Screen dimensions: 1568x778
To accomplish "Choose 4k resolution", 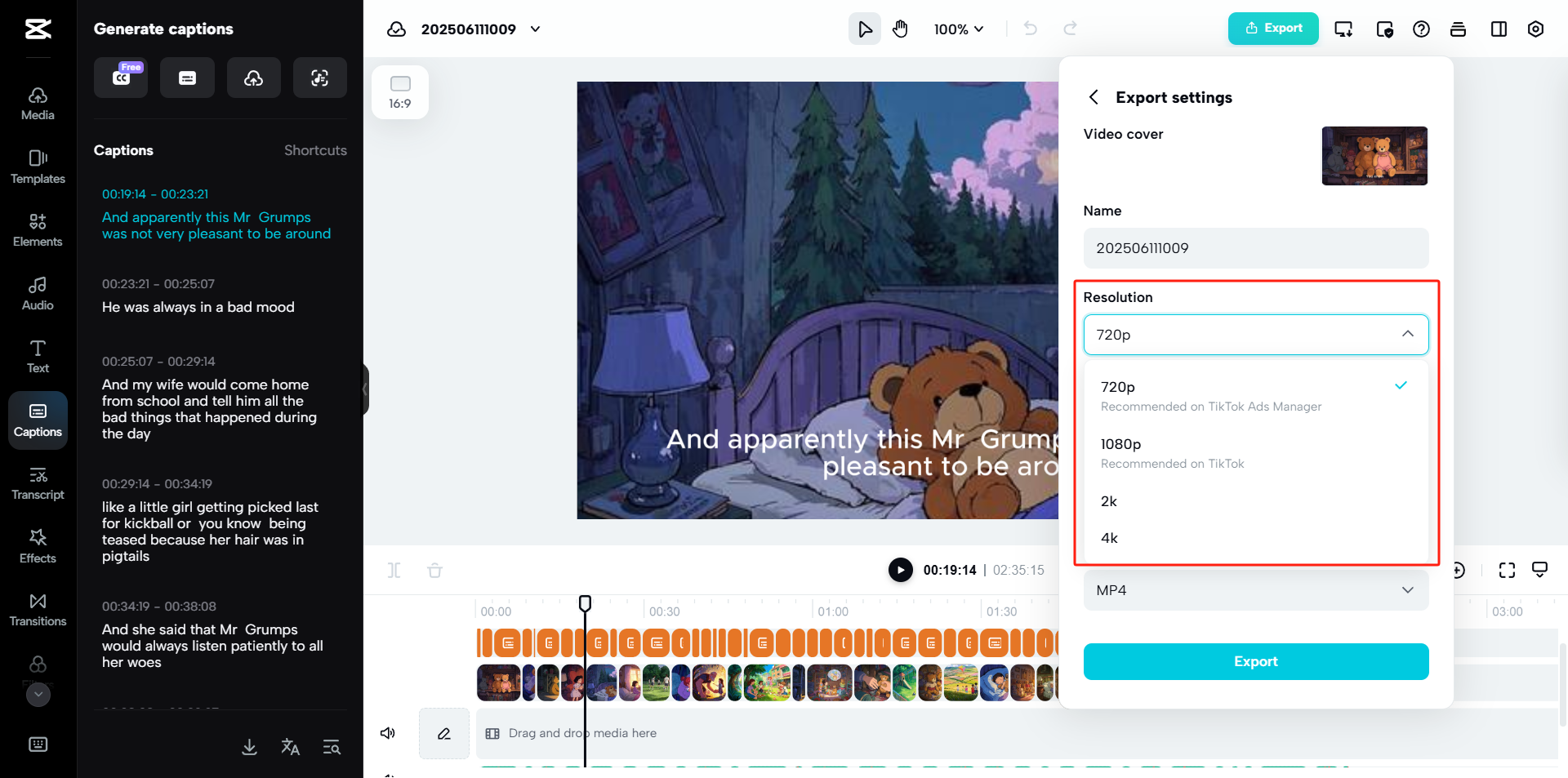I will point(1256,538).
